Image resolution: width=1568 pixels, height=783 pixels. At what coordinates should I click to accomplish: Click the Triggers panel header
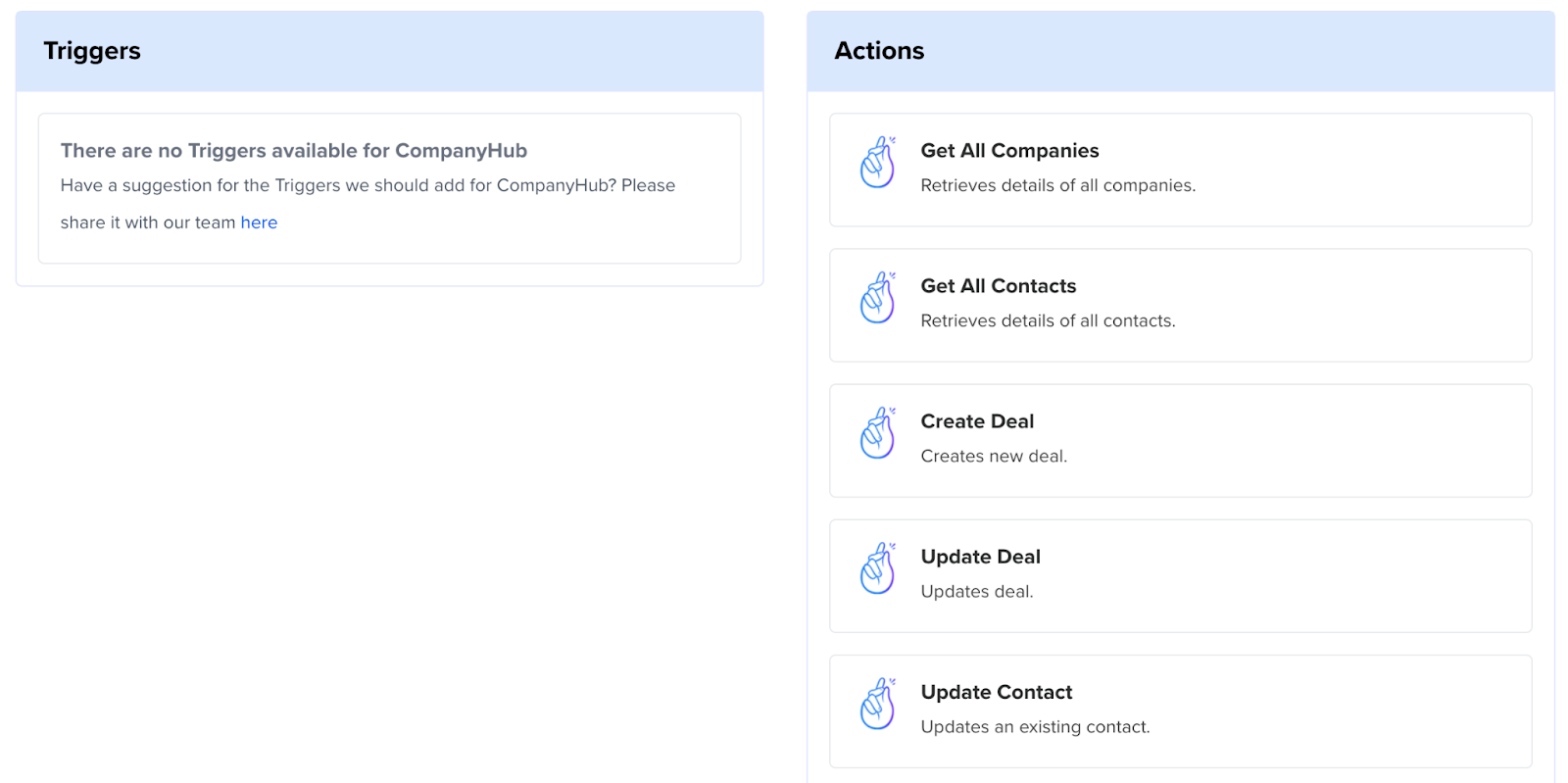(92, 51)
